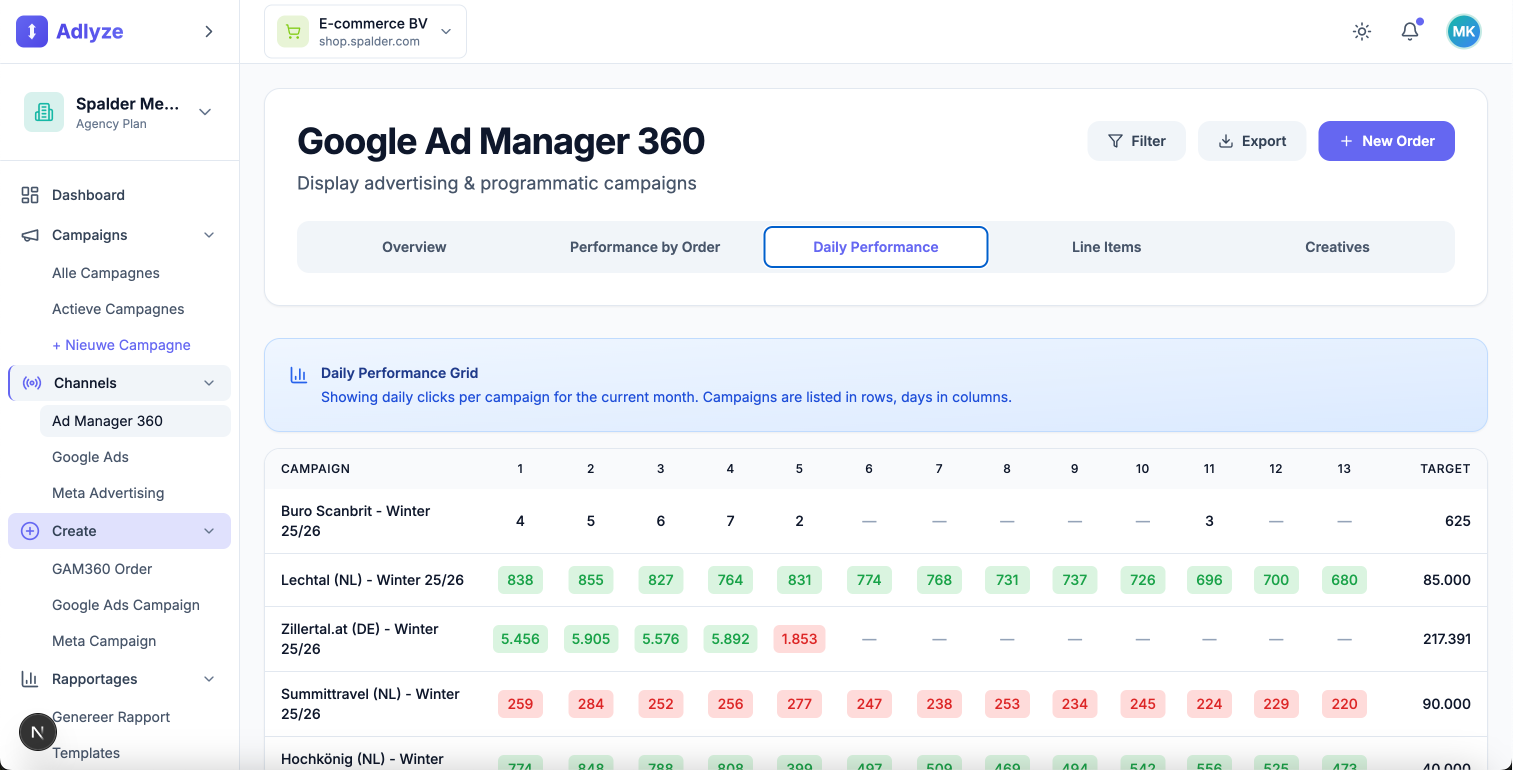Click the notification bell
Screen dimensions: 1513x770
coord(1410,31)
